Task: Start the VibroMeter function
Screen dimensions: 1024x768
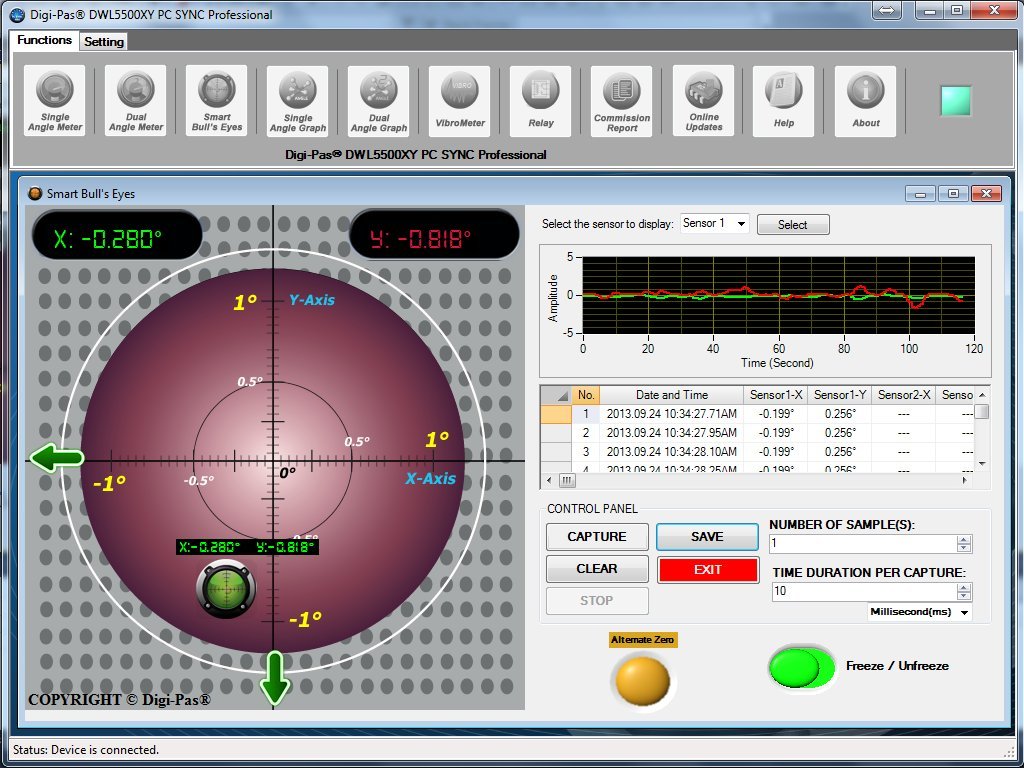Action: 460,101
